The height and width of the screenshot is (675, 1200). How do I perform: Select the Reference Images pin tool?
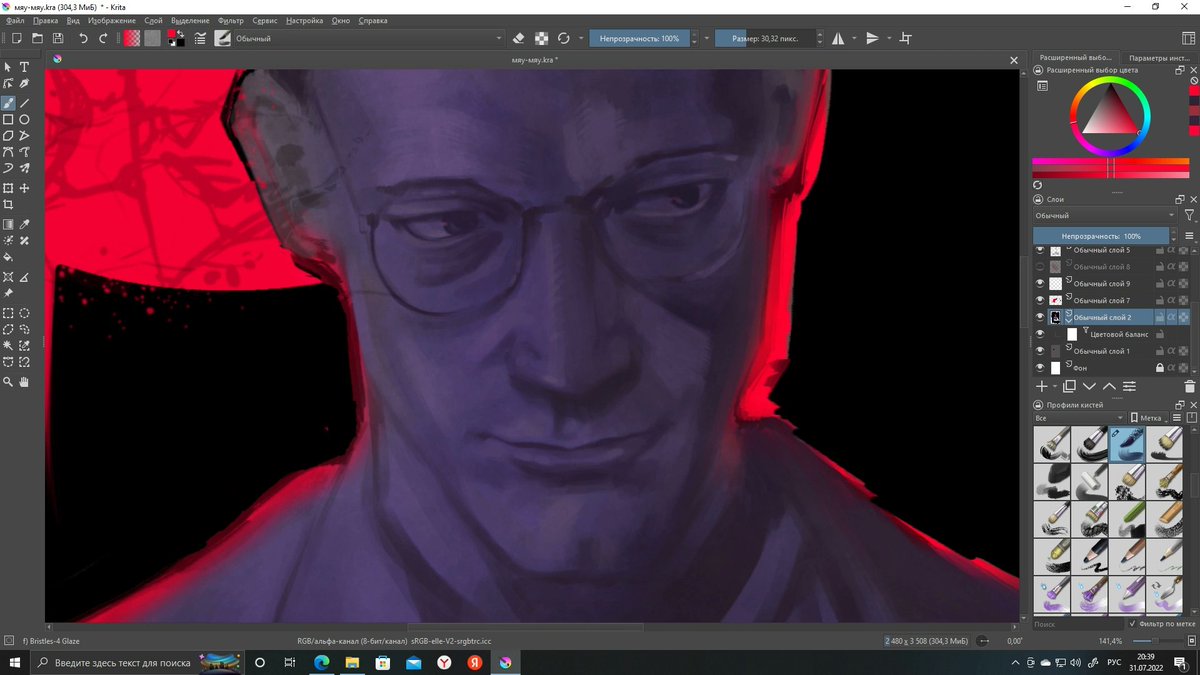pyautogui.click(x=8, y=293)
